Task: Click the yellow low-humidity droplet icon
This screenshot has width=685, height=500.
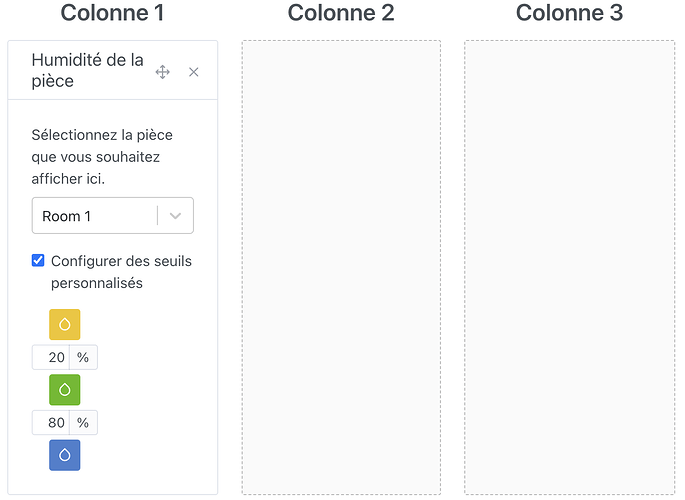Action: tap(65, 324)
